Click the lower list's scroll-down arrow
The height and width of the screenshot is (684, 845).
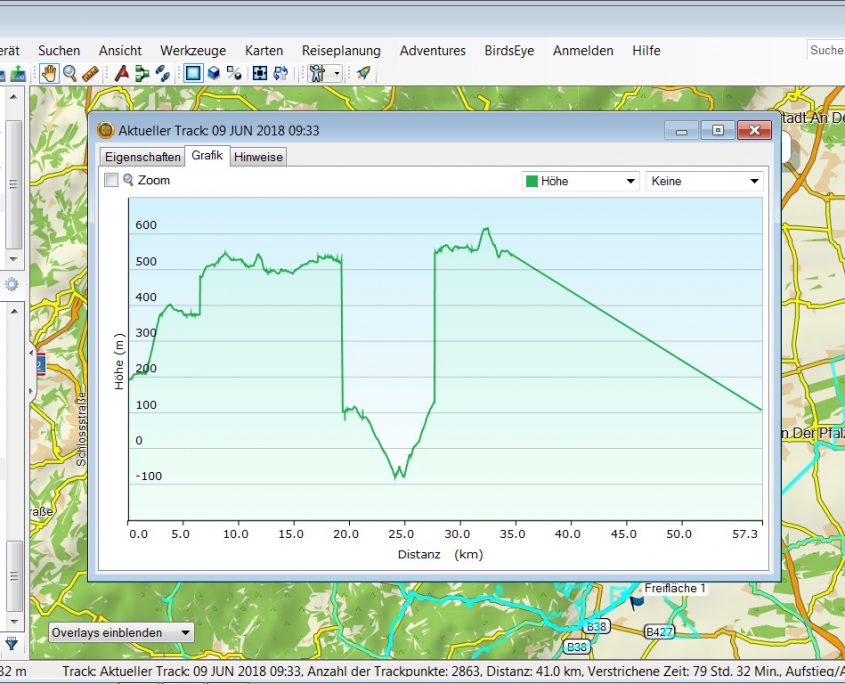[14, 621]
